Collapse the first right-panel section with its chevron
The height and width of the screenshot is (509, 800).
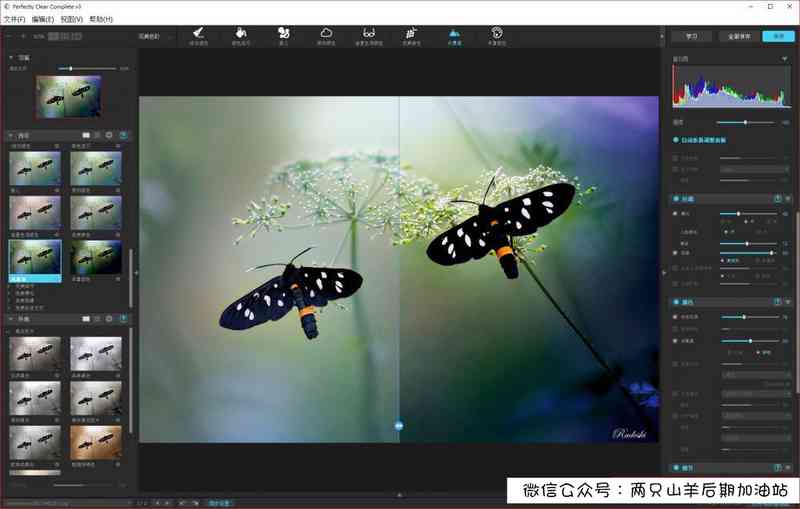coord(787,199)
